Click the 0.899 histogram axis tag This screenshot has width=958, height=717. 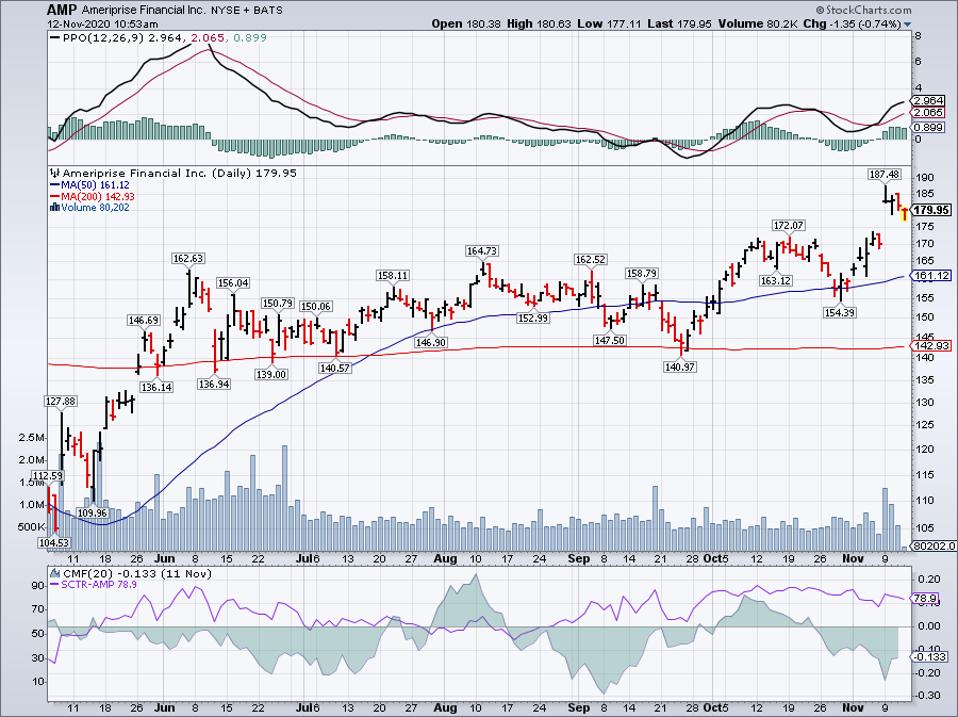pyautogui.click(x=929, y=128)
